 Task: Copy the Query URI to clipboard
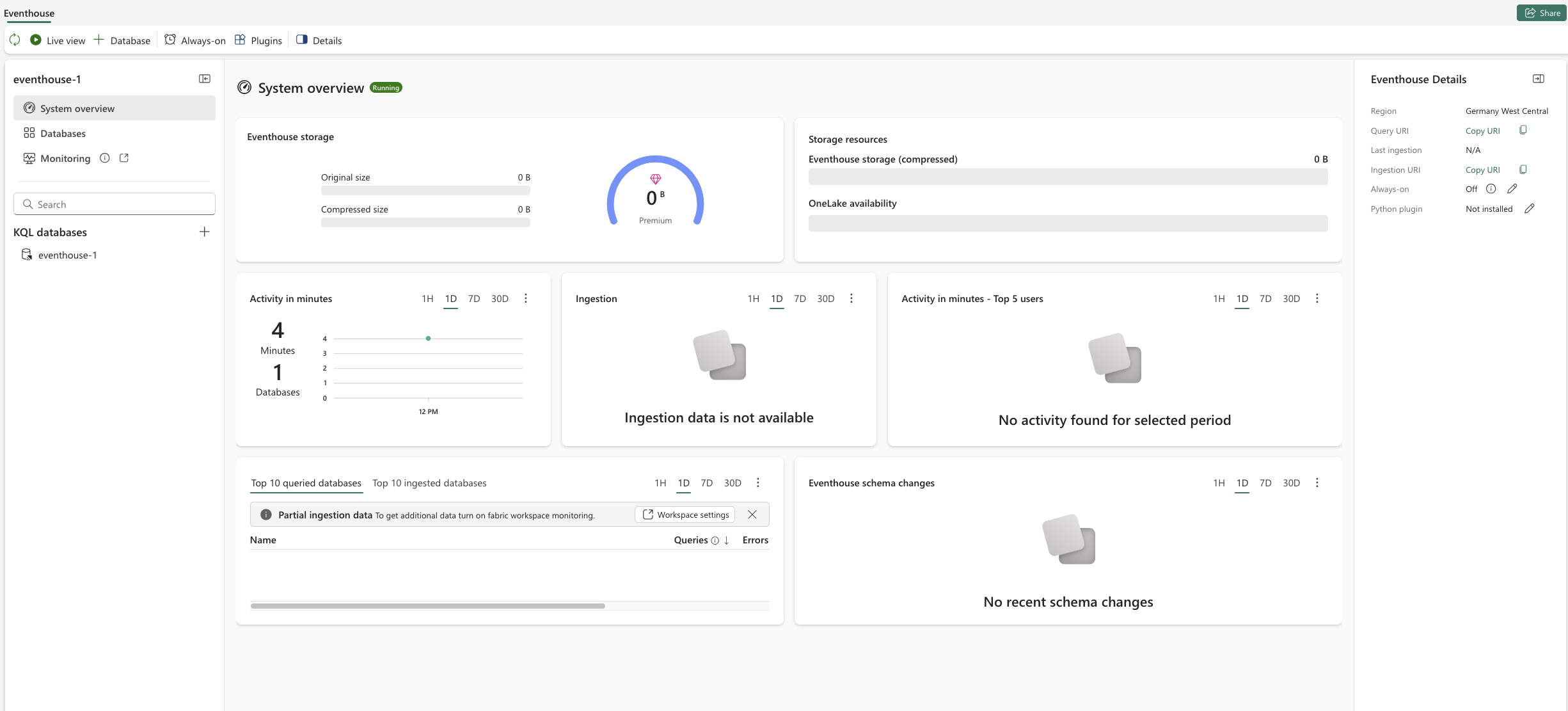[x=1523, y=130]
